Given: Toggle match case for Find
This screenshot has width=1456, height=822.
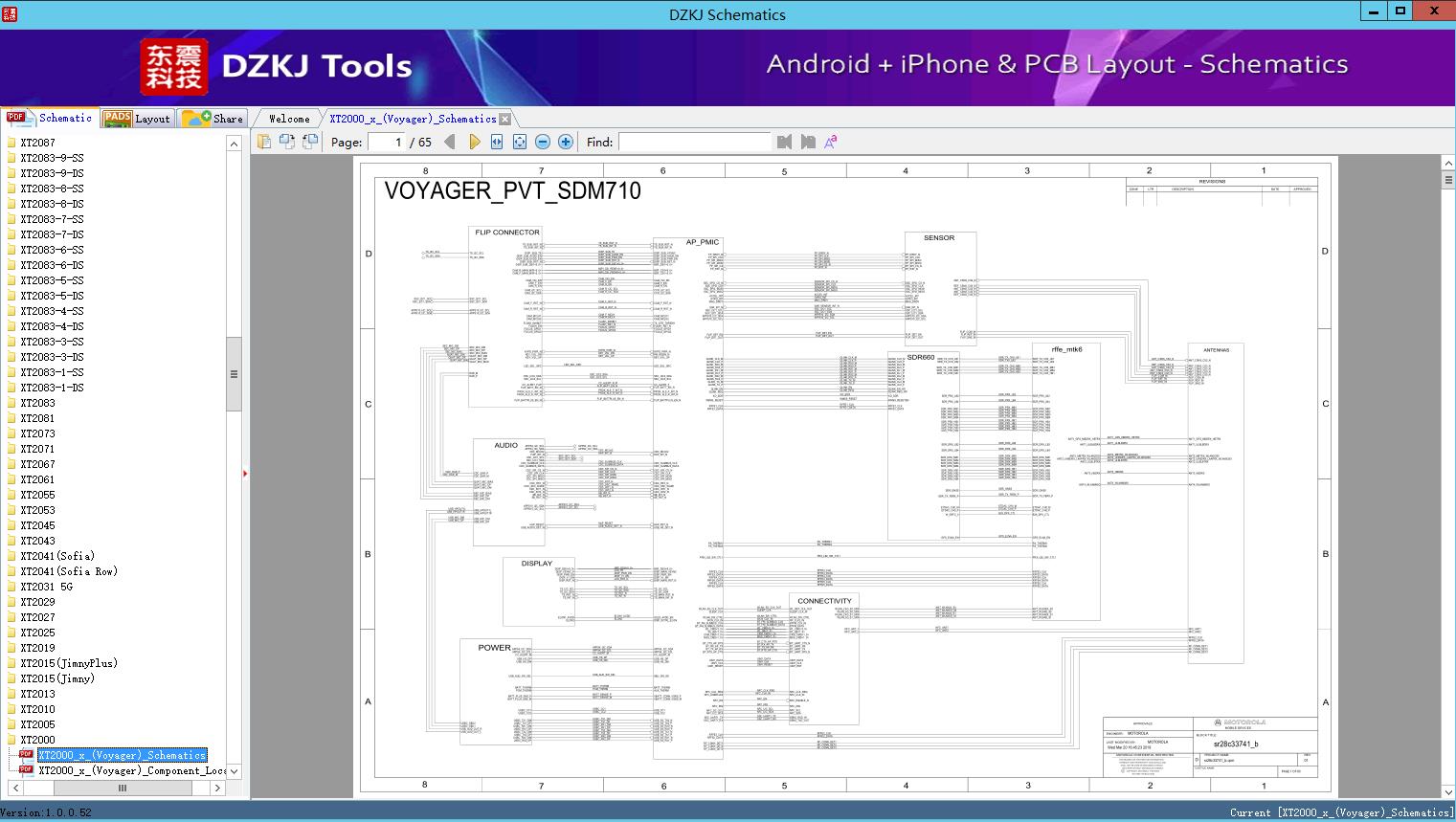Looking at the screenshot, I should 831,142.
